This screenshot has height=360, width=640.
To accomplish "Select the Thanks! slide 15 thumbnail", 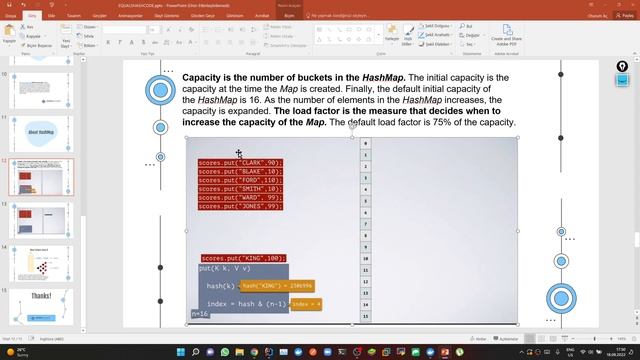I will click(41, 307).
